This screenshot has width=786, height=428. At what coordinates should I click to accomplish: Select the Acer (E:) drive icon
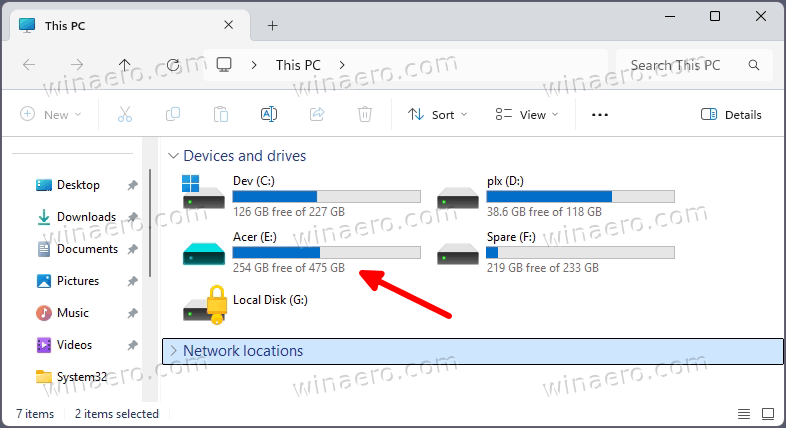(x=204, y=254)
